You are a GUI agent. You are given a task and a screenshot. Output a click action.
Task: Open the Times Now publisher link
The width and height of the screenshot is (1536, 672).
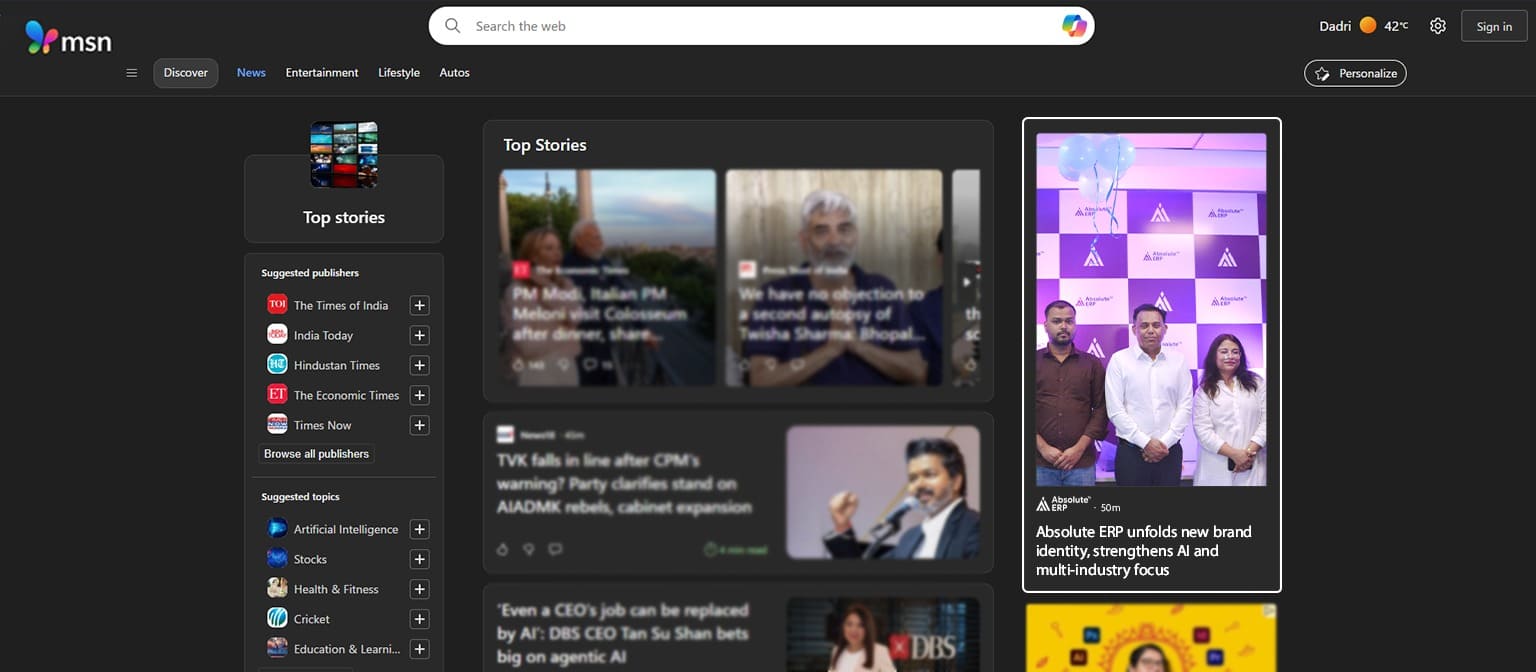[322, 425]
